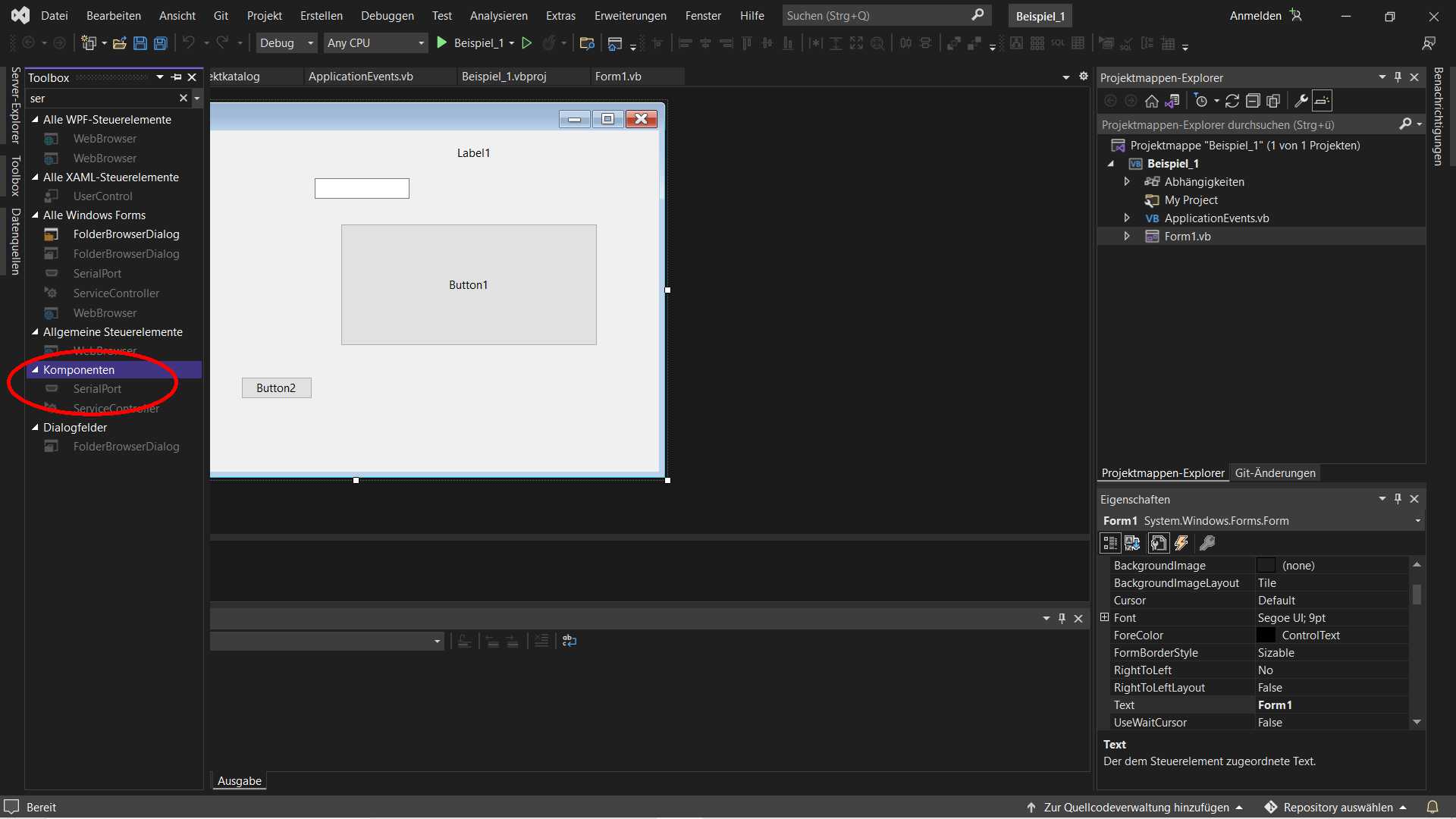
Task: Toggle preview selected items in Projektmappen-Explorer
Action: 1322,101
